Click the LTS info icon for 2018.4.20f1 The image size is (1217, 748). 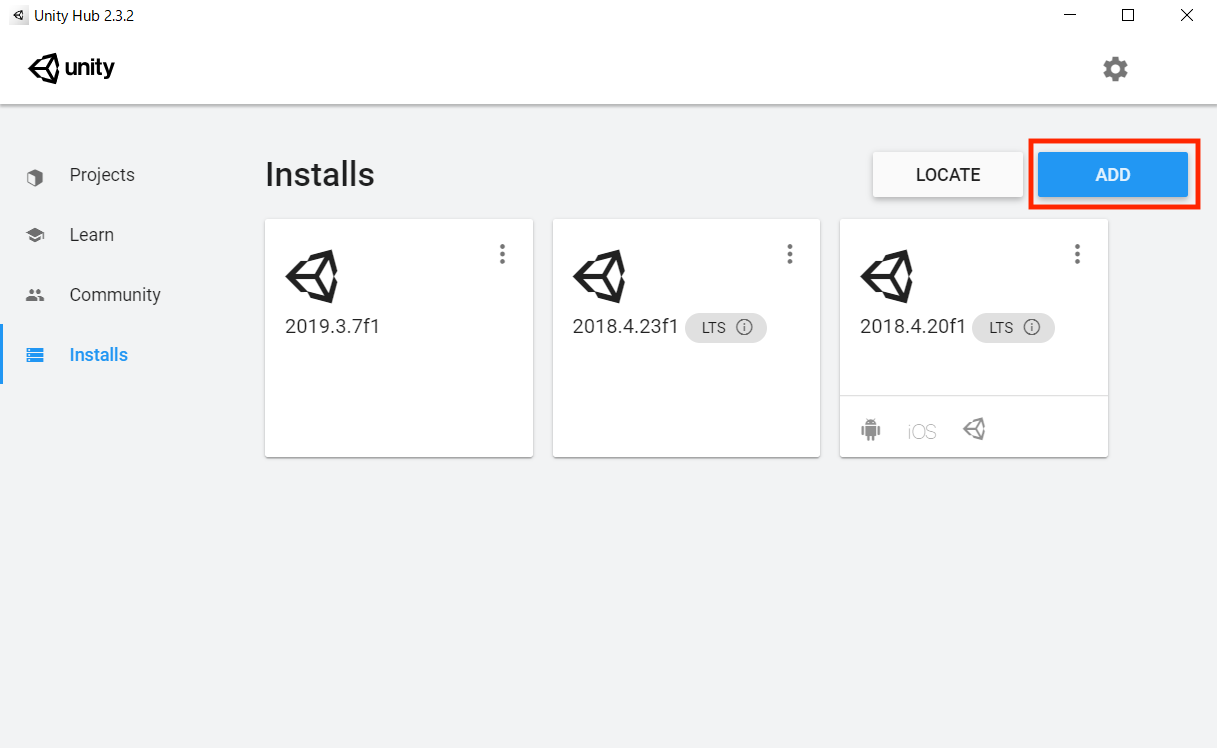pyautogui.click(x=1032, y=328)
